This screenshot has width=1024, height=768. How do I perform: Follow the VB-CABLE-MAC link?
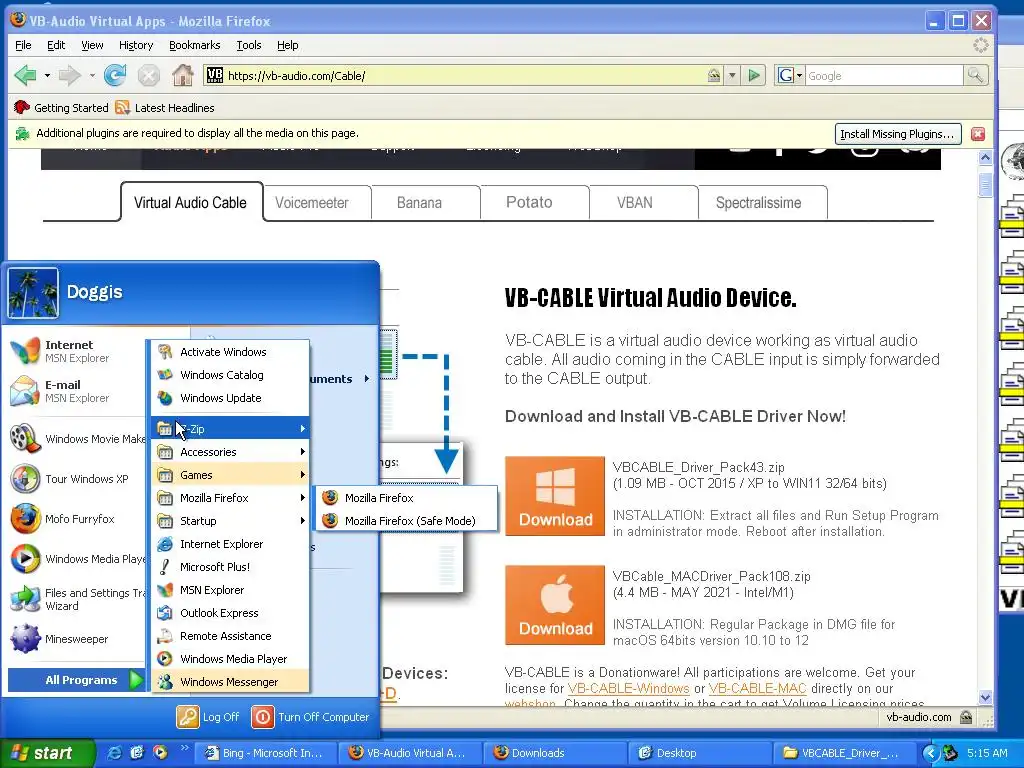point(758,688)
